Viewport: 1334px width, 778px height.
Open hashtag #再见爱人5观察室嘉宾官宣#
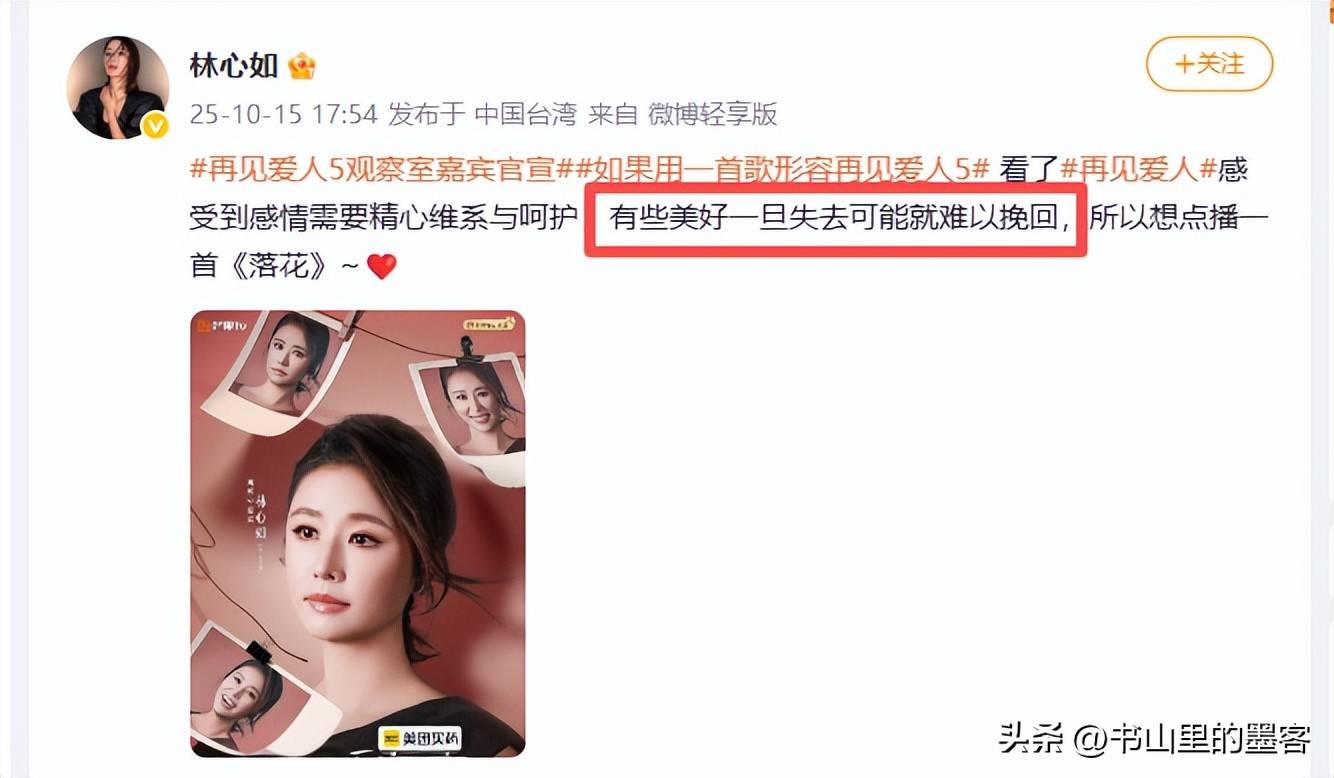[x=372, y=169]
